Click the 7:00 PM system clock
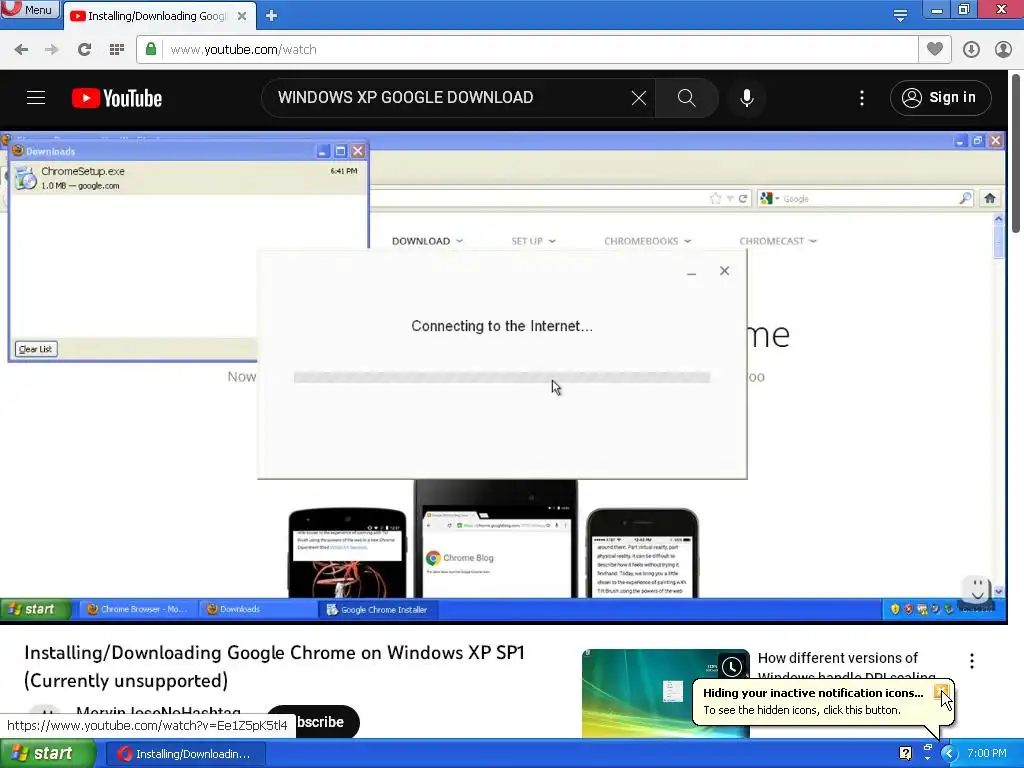1024x768 pixels. [987, 754]
